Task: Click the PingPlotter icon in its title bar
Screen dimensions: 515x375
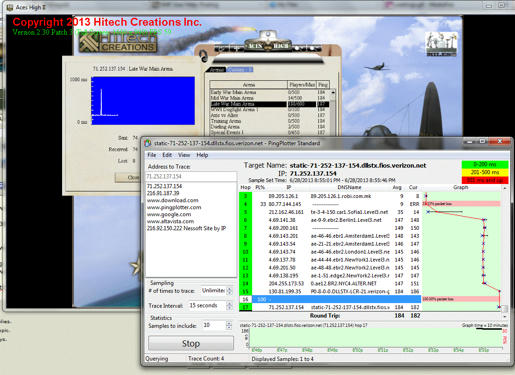Action: click(x=147, y=143)
